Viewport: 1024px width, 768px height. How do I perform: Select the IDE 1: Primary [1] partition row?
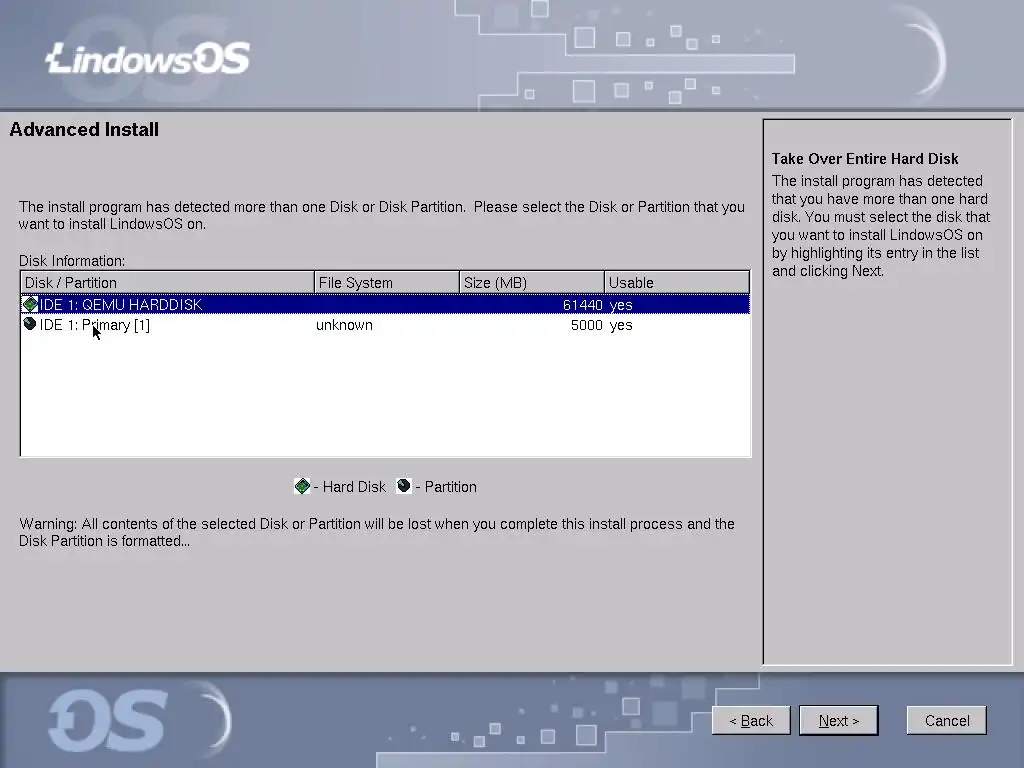click(x=385, y=325)
